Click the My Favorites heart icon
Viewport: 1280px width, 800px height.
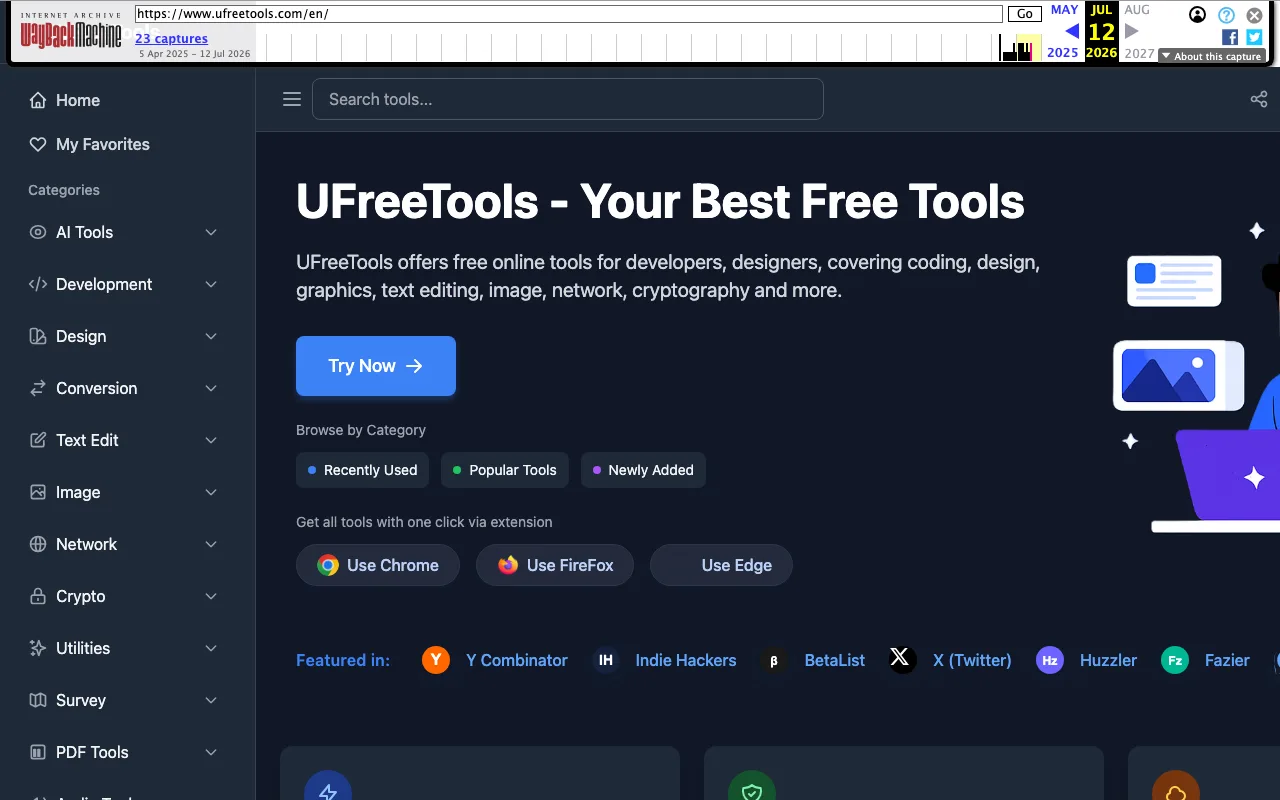click(38, 144)
